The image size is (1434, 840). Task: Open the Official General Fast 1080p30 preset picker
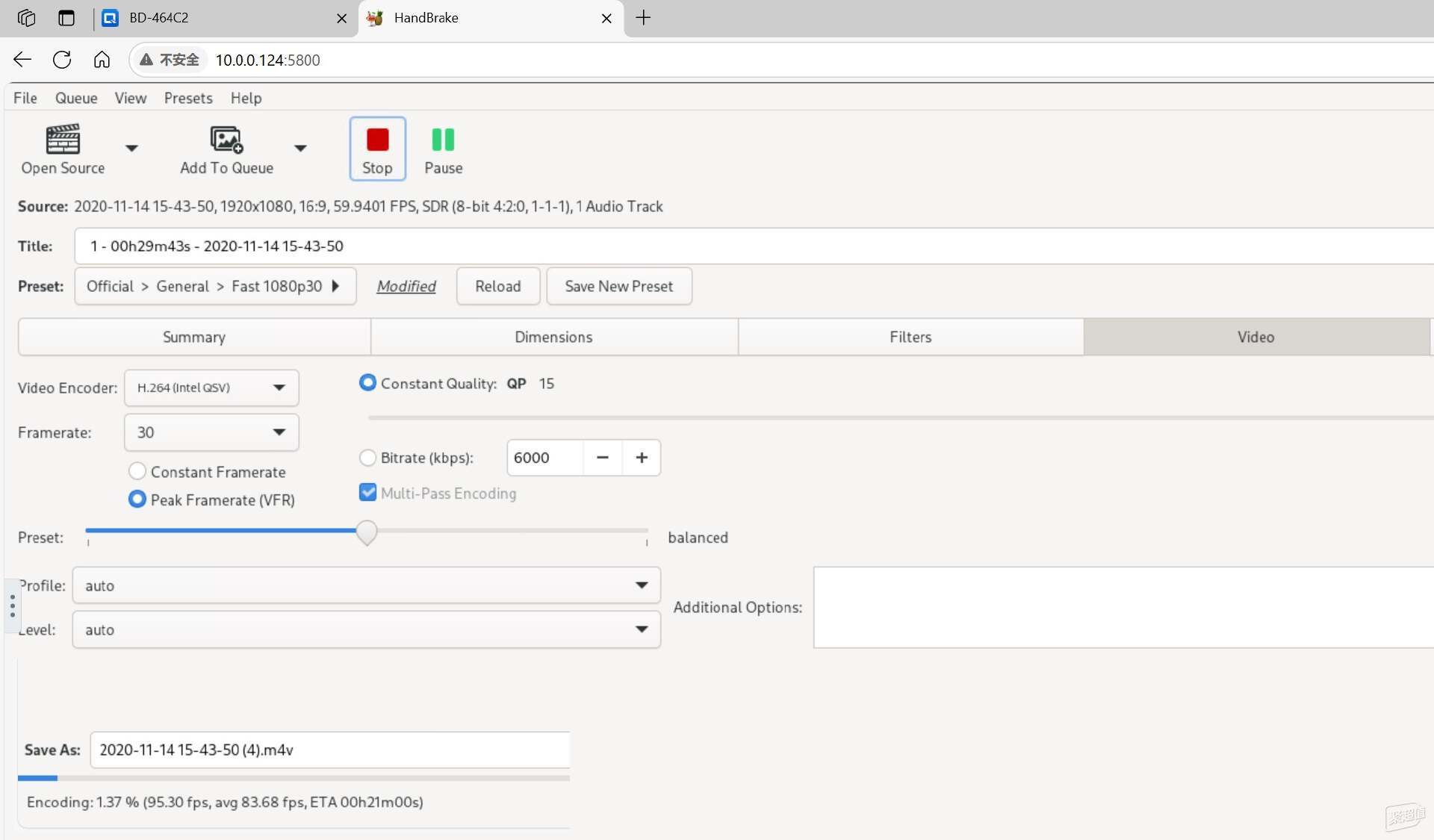[215, 286]
